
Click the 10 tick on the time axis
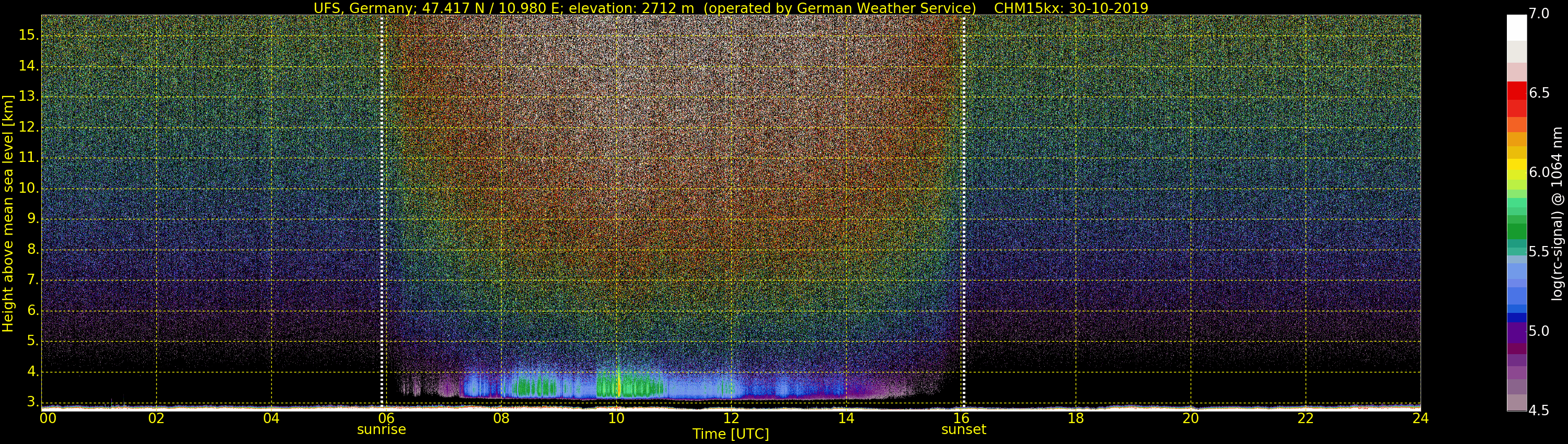tap(616, 418)
